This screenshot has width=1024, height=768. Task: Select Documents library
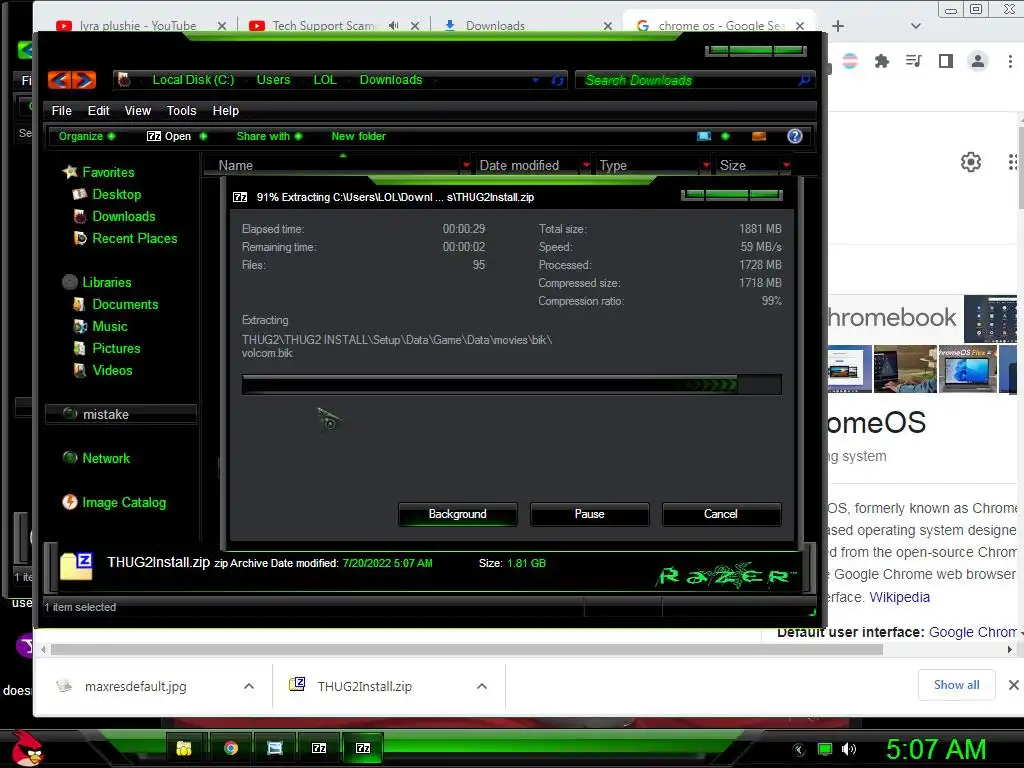coord(125,304)
